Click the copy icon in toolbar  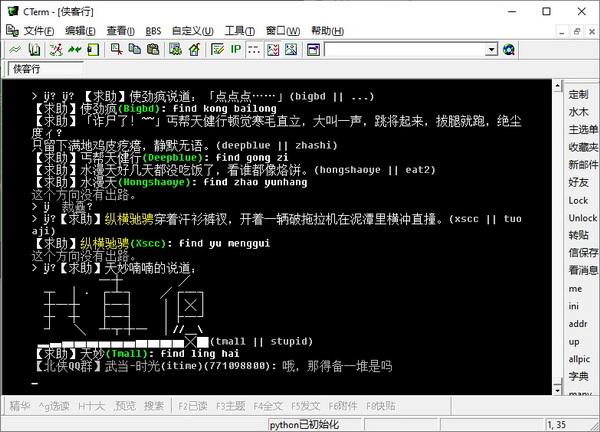click(135, 49)
